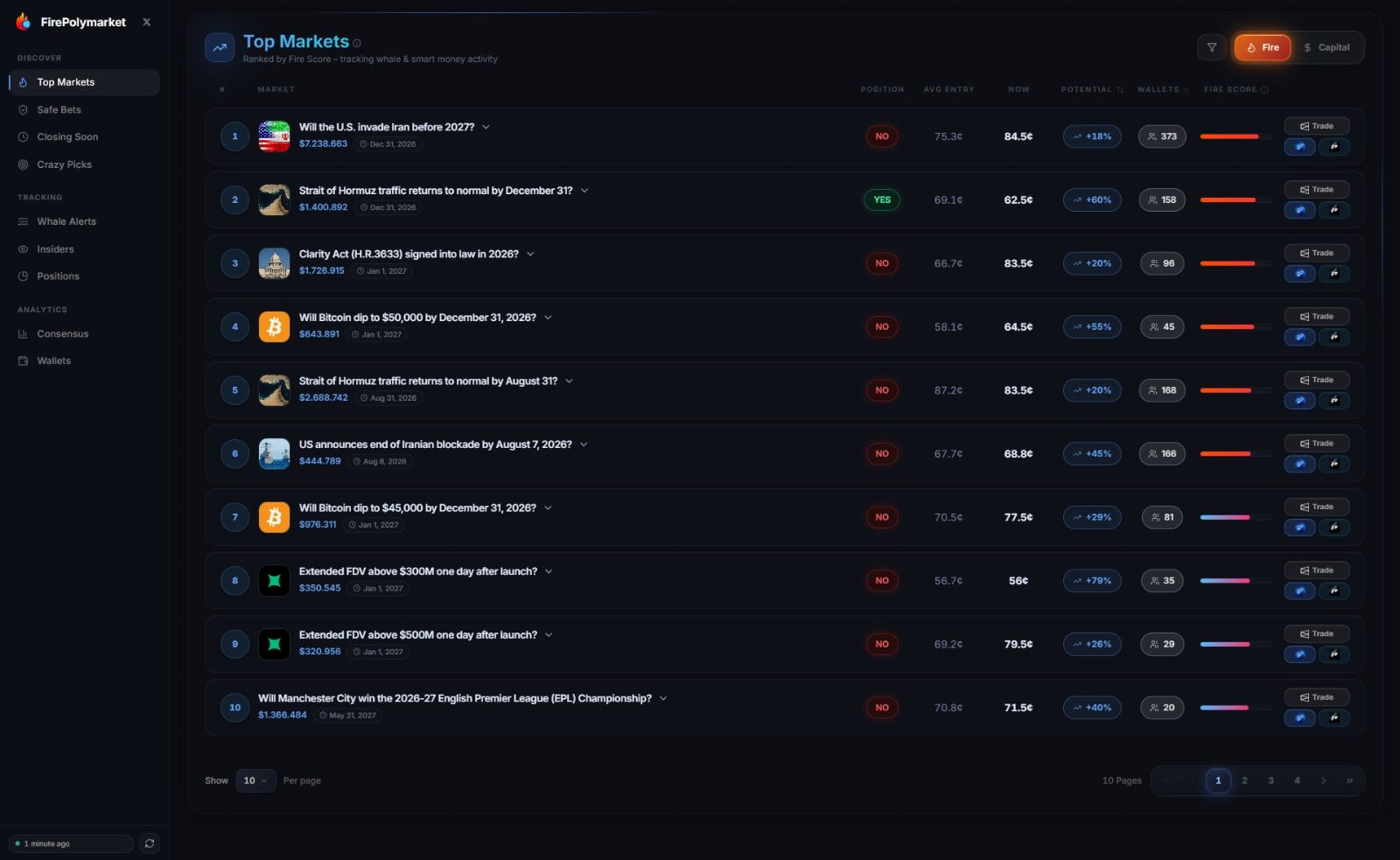Click the info icon next to Fire Score column
Viewport: 1400px width, 860px height.
[x=1264, y=89]
